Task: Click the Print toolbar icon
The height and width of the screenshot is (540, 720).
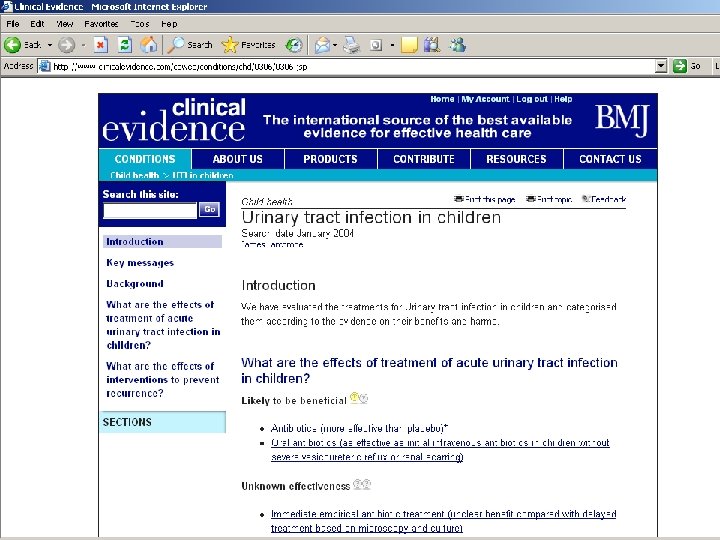Action: 352,45
